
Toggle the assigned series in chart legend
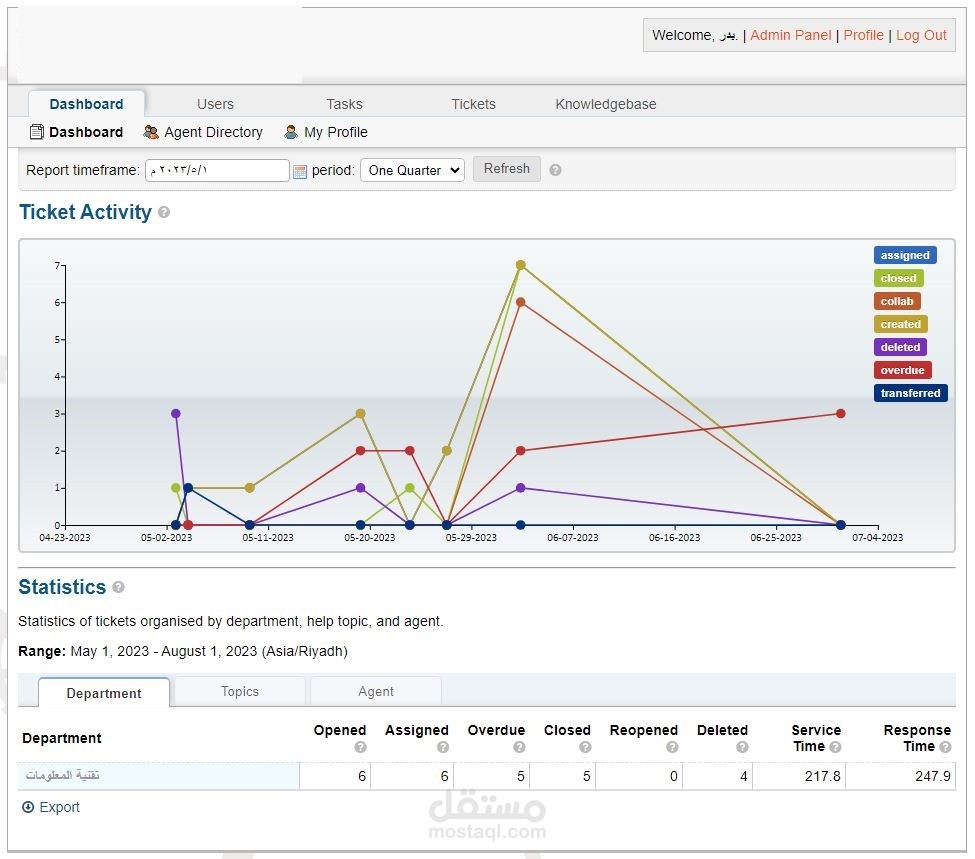(905, 255)
